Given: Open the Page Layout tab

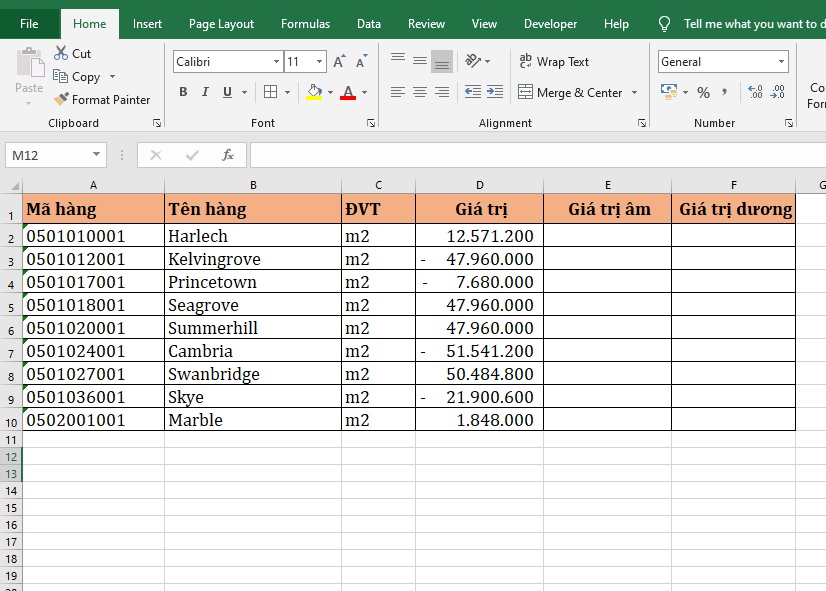Looking at the screenshot, I should pos(221,24).
